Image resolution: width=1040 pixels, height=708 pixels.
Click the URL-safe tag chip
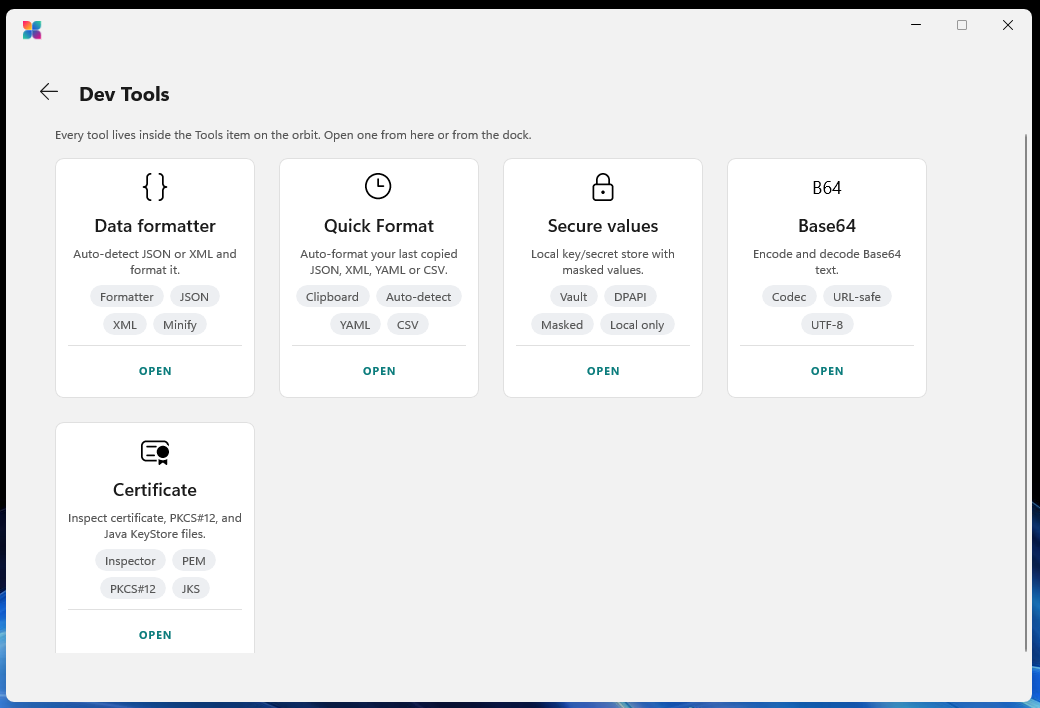[x=857, y=297]
